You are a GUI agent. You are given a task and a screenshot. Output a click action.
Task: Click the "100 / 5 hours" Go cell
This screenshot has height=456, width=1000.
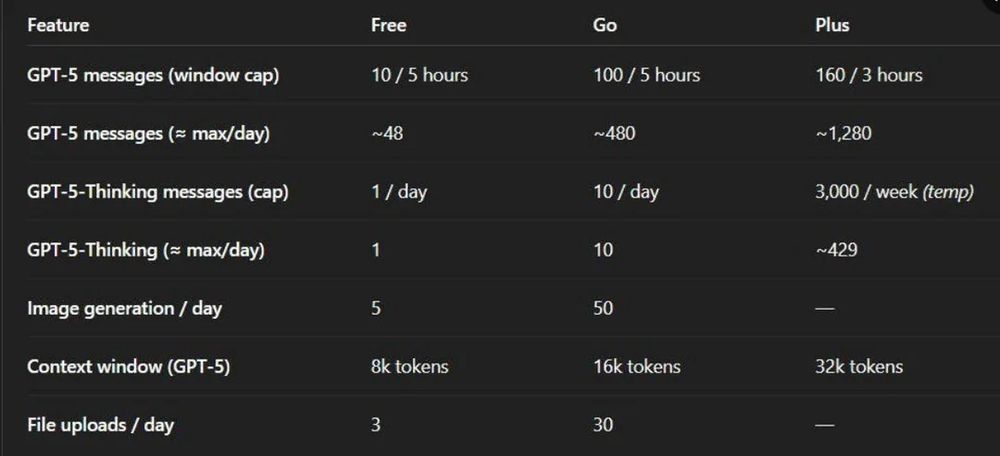click(x=646, y=75)
